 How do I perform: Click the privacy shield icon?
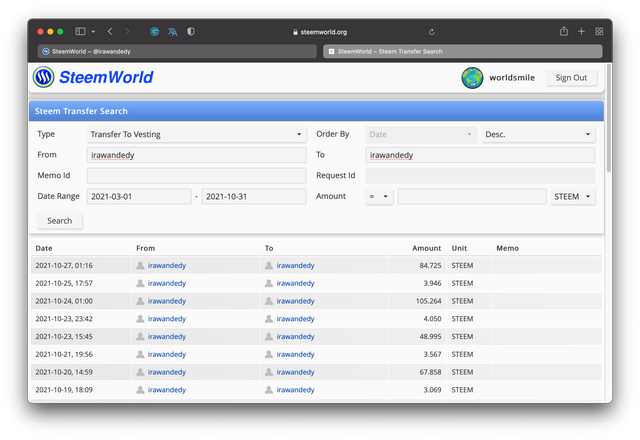(x=191, y=31)
